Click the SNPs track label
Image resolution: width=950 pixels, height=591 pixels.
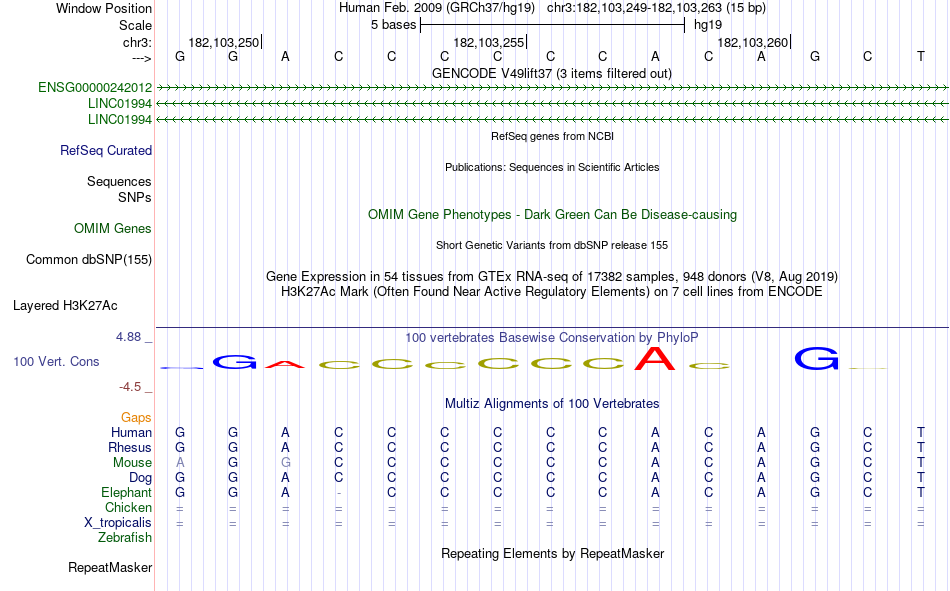tap(135, 197)
